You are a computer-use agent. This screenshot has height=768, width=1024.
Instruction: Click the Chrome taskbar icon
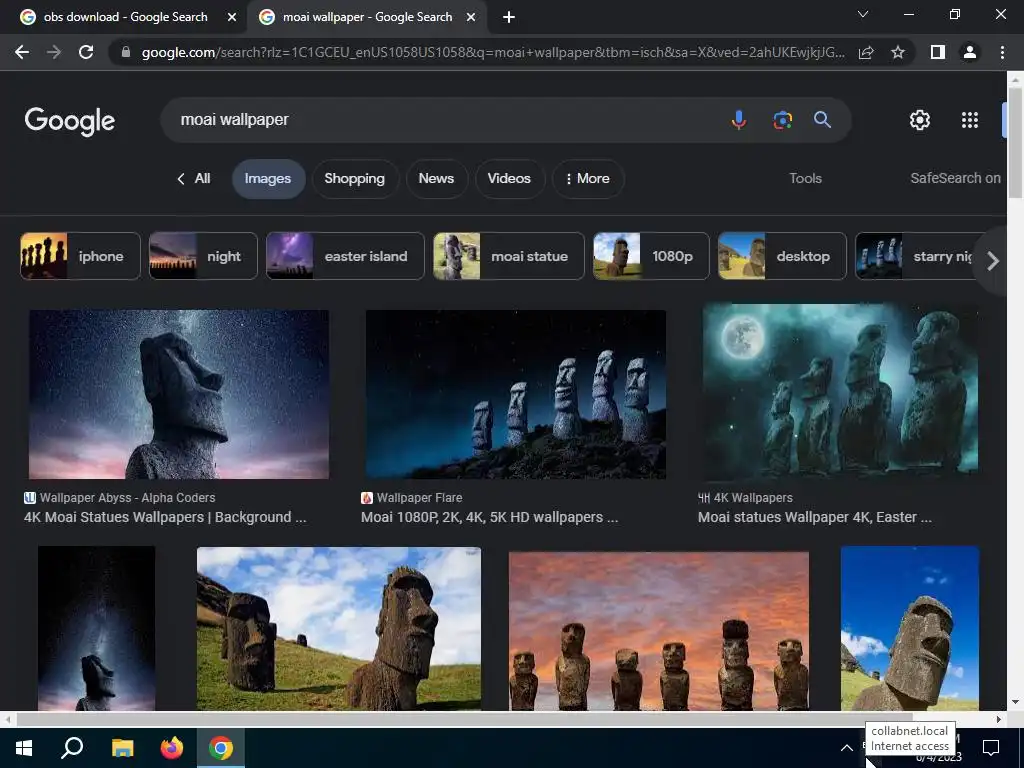pos(221,748)
